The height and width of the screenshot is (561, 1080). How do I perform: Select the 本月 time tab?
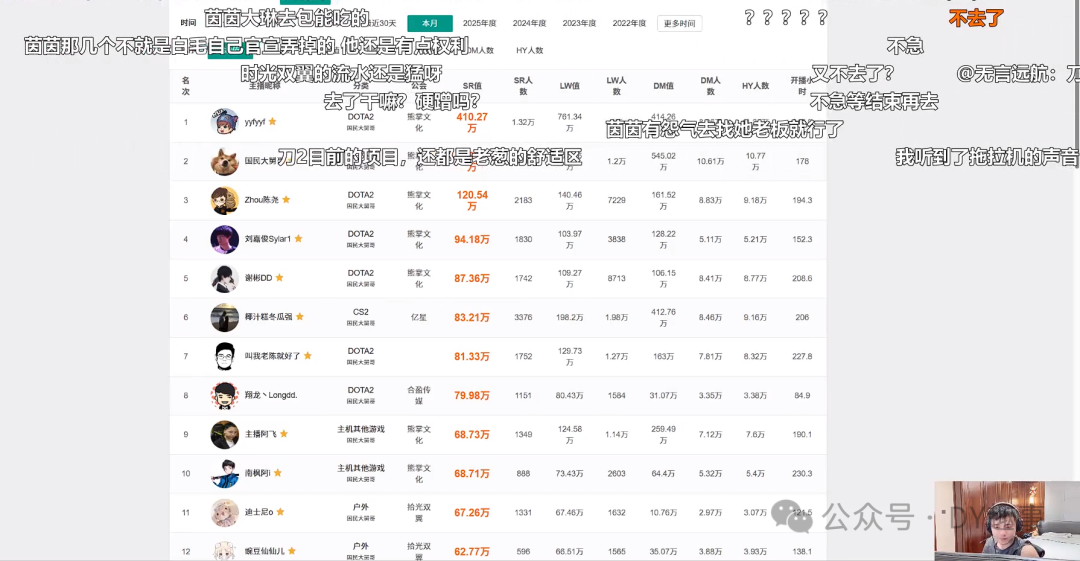click(430, 23)
